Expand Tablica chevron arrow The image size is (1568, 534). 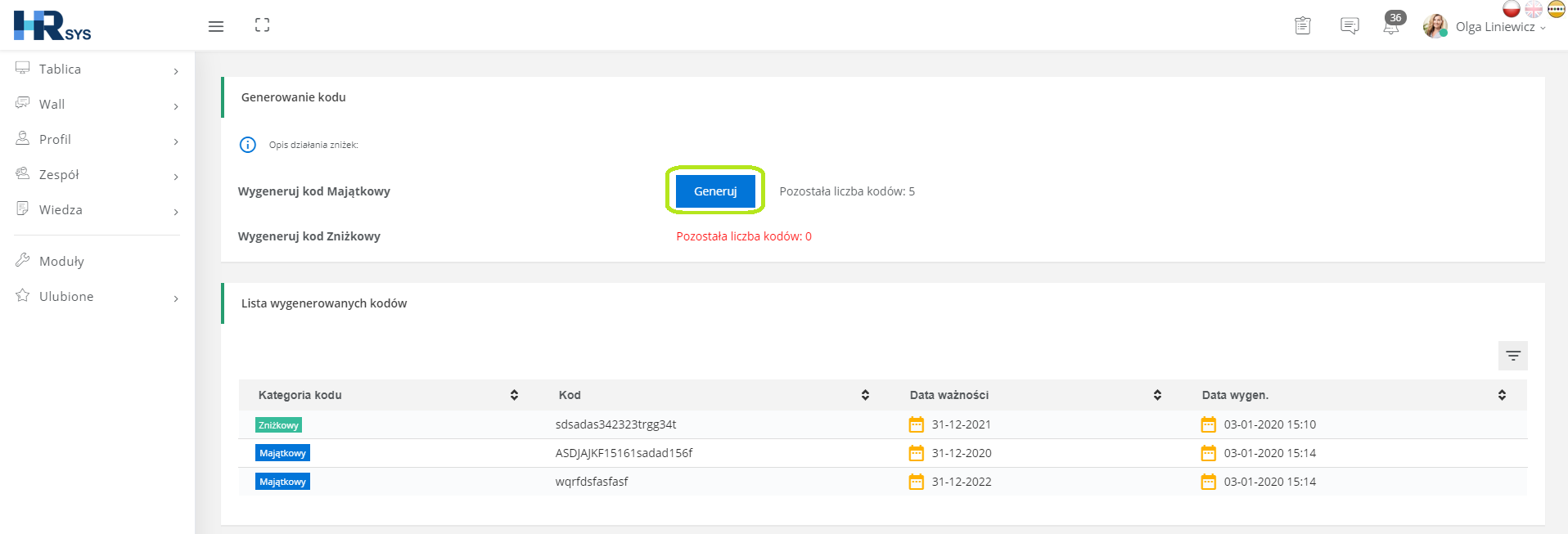pos(176,71)
